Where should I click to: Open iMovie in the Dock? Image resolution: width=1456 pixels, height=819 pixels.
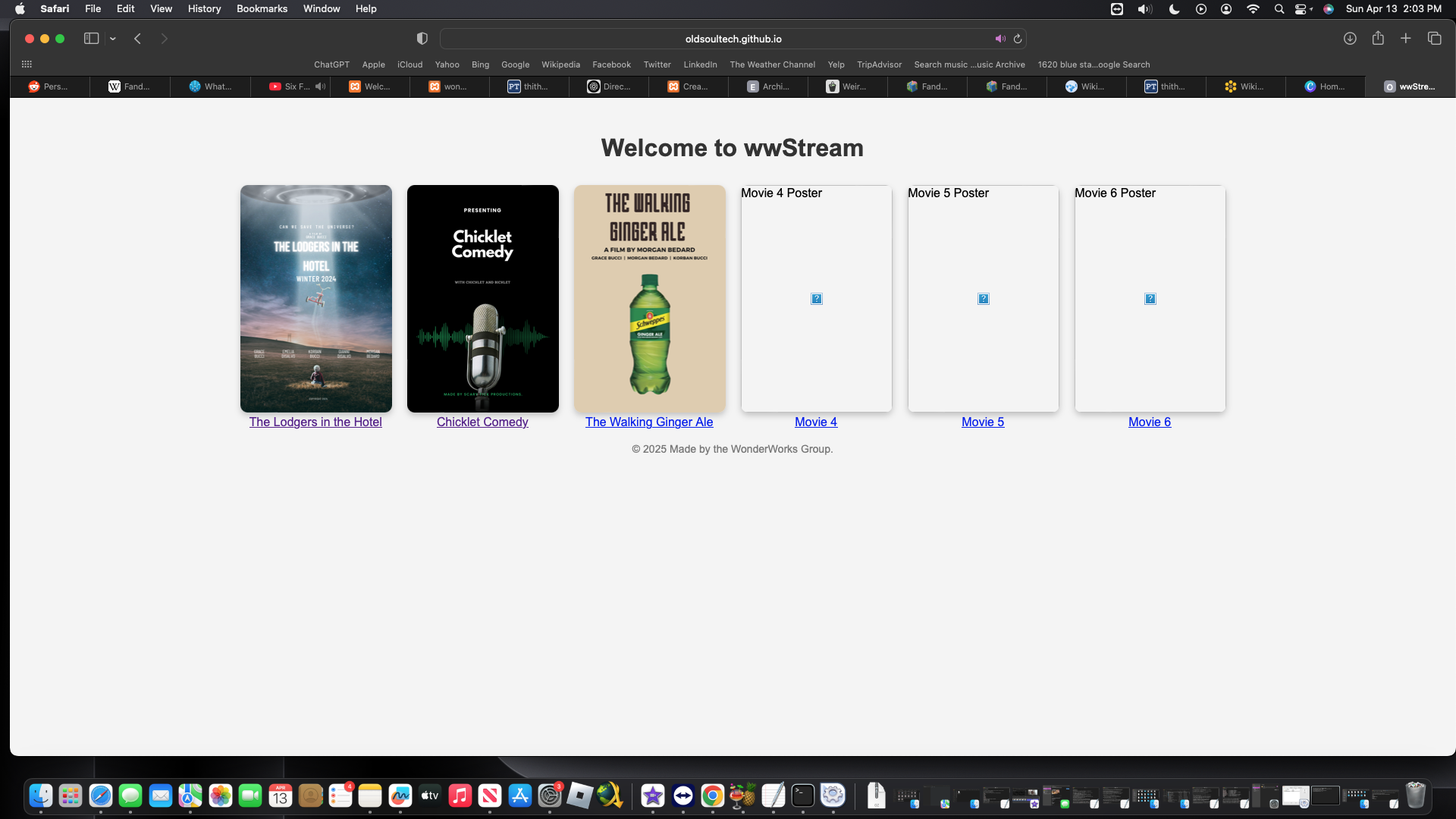click(653, 795)
